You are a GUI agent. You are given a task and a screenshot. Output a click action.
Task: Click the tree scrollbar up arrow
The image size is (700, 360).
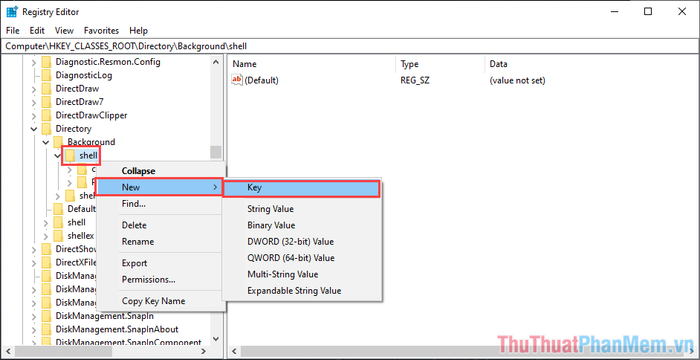click(x=216, y=62)
